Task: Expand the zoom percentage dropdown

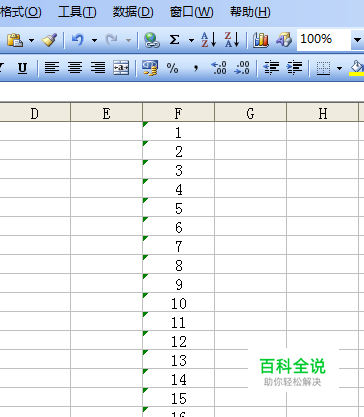Action: [357, 40]
